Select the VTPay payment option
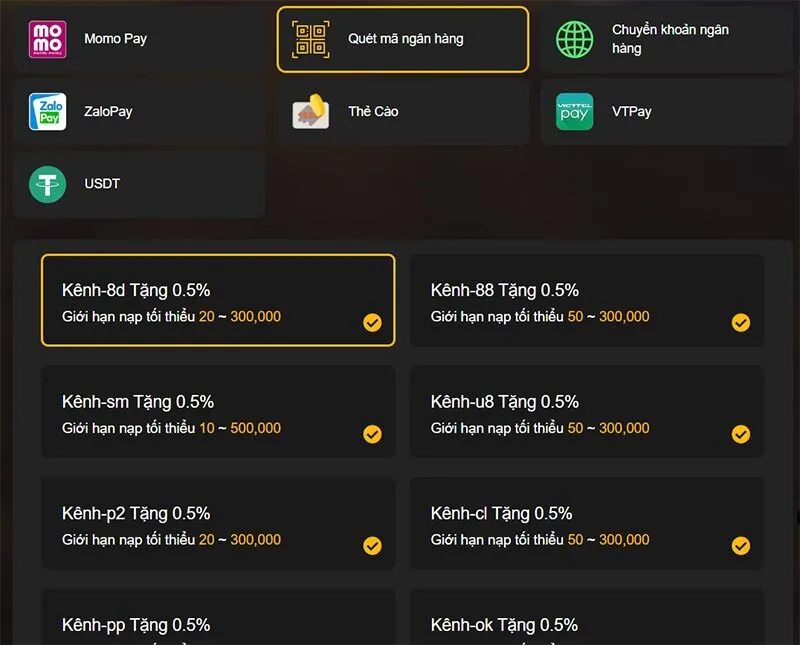The width and height of the screenshot is (800, 645). [665, 111]
